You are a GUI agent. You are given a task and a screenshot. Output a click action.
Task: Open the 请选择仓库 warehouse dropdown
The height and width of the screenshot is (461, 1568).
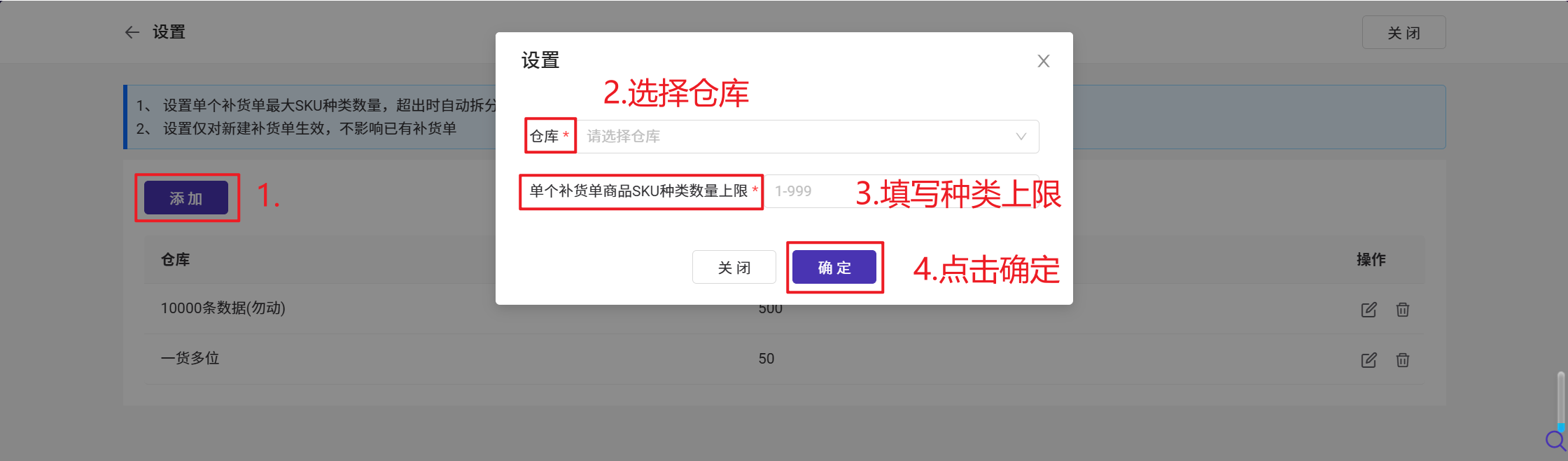[808, 137]
